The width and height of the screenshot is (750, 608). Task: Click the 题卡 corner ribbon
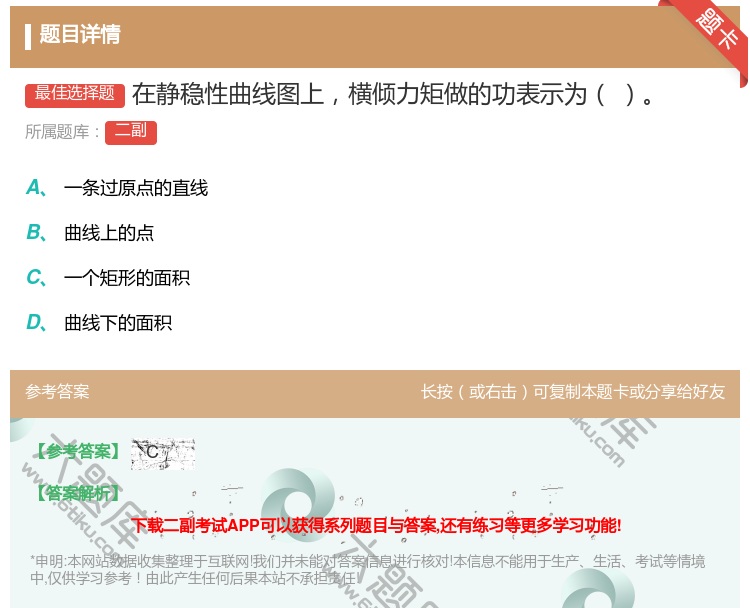(x=715, y=31)
